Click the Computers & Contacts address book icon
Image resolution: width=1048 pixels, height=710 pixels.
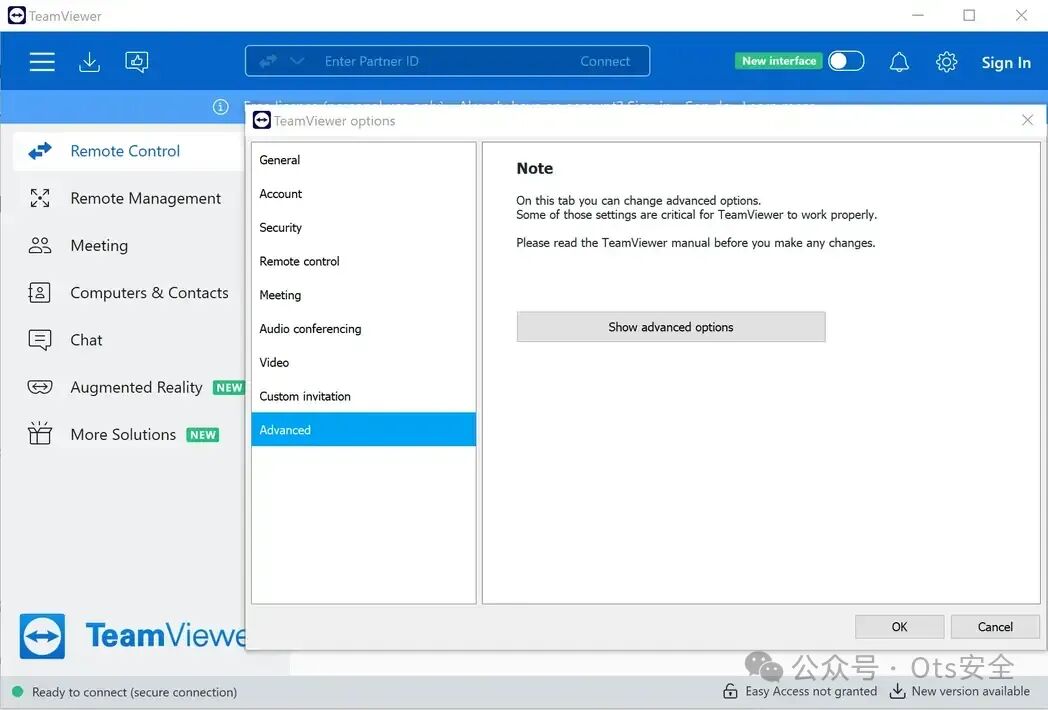click(39, 293)
